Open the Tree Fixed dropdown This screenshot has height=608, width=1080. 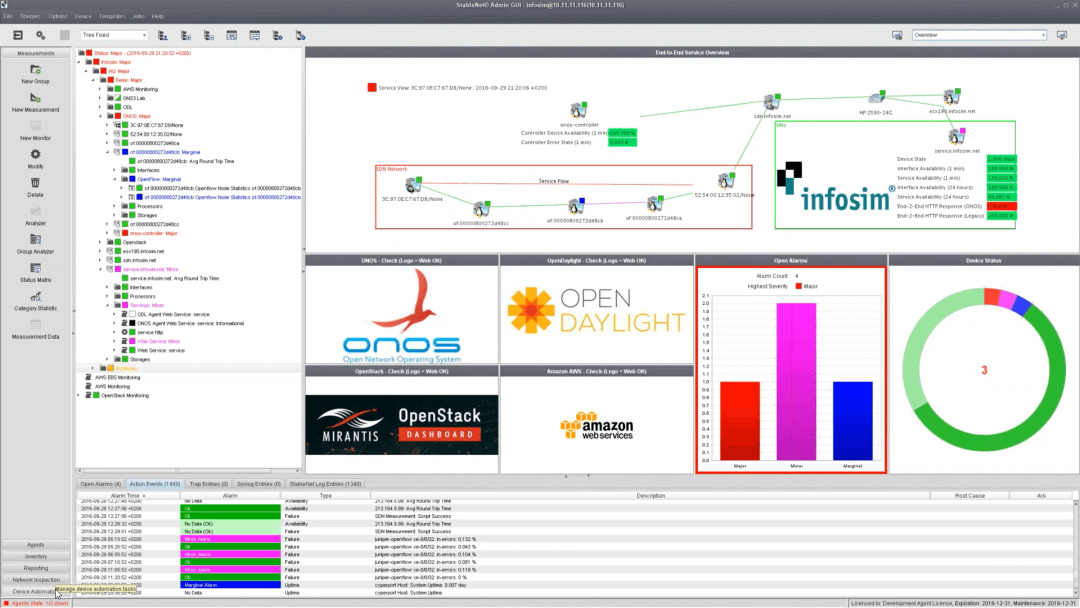(x=113, y=34)
